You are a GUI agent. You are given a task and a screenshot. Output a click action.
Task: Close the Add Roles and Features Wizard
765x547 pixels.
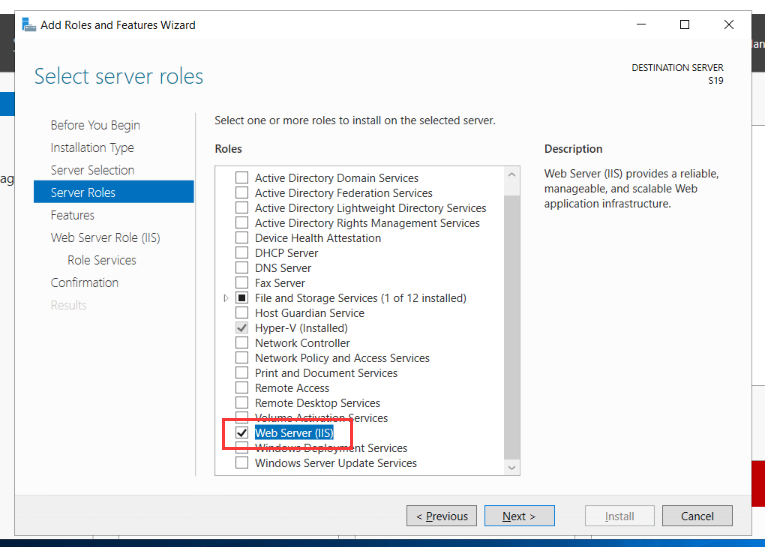click(x=729, y=24)
